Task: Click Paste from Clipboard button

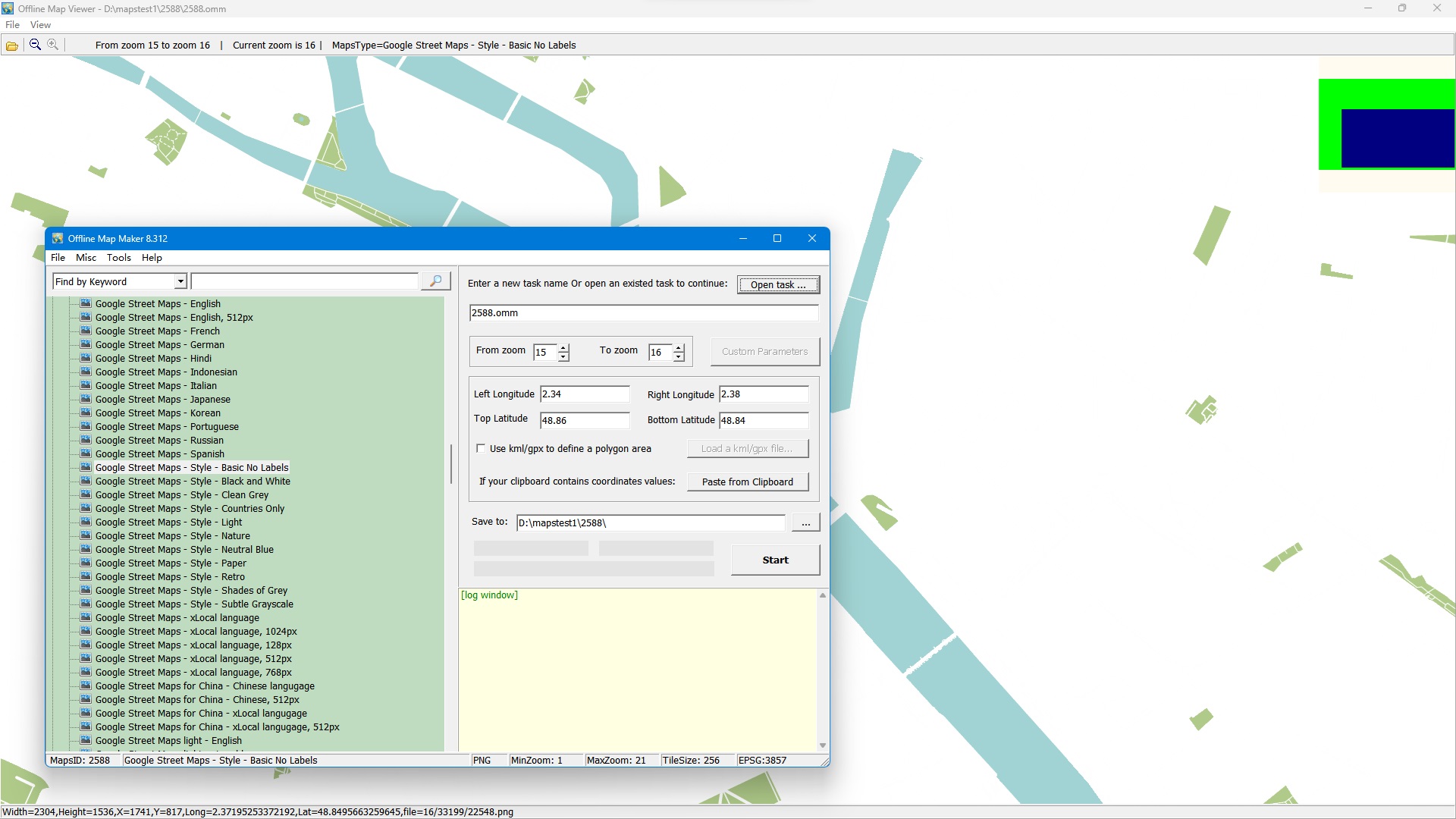Action: (748, 482)
